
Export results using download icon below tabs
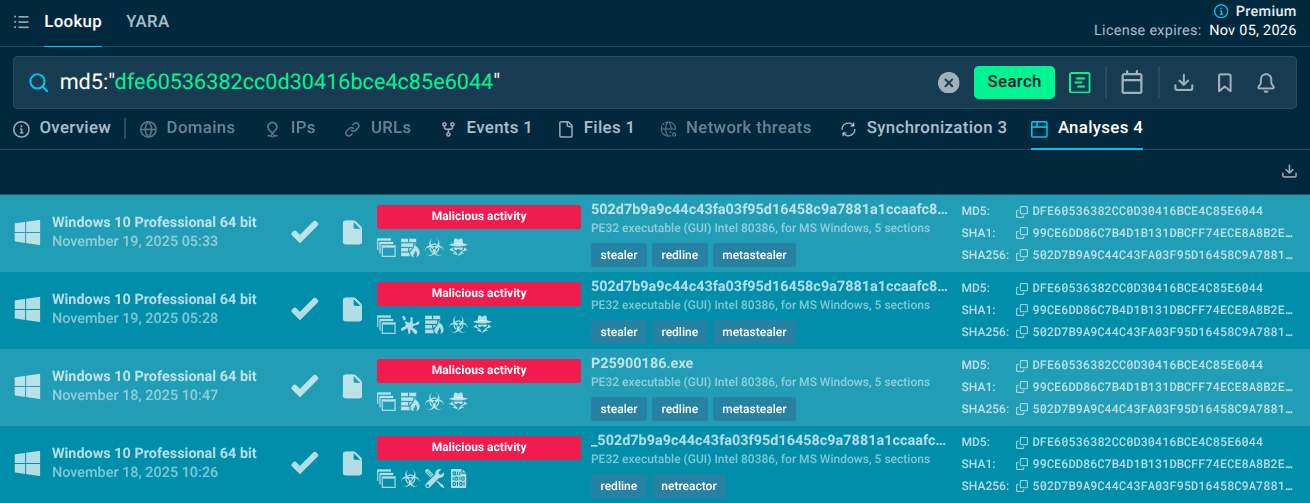[x=1289, y=172]
